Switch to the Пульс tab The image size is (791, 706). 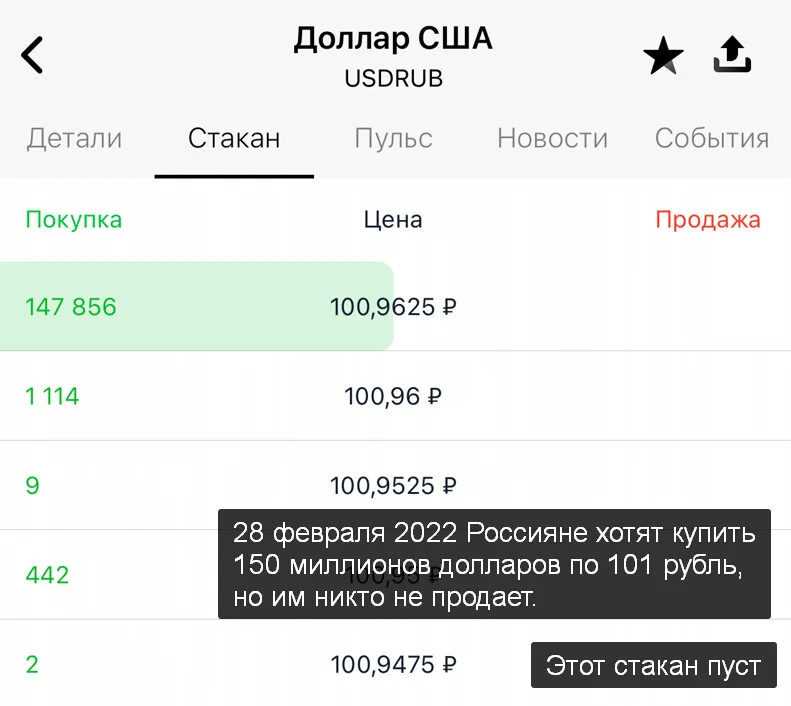point(393,138)
